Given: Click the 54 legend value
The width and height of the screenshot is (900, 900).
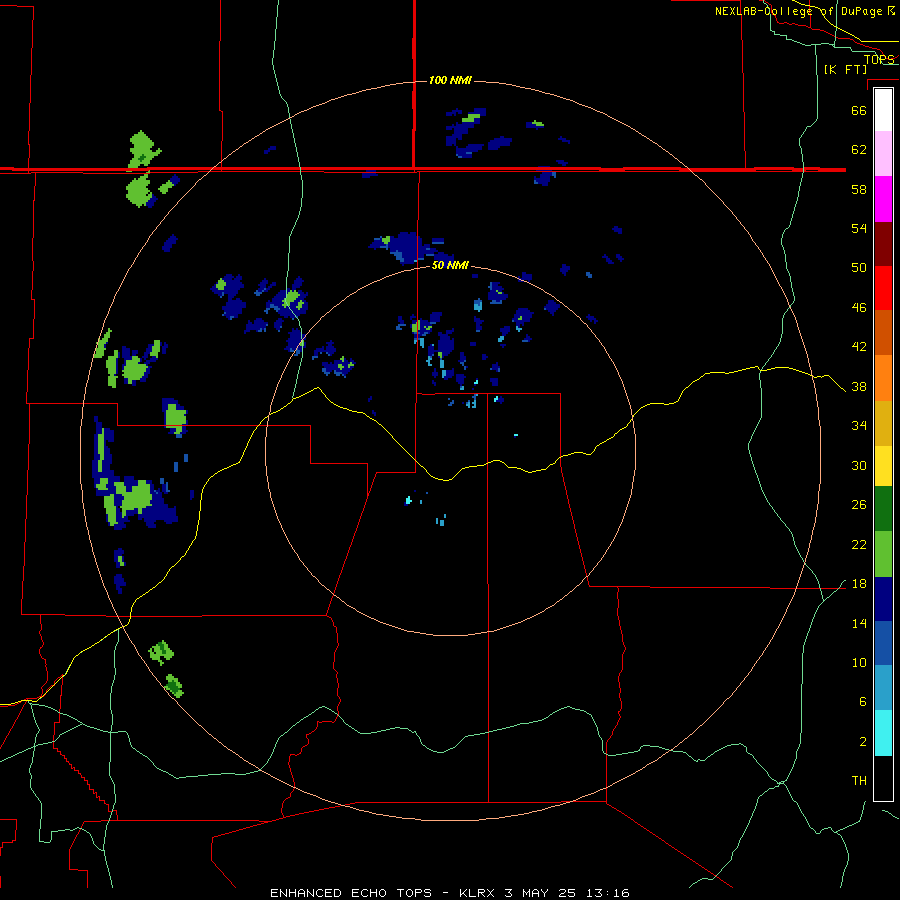Looking at the screenshot, I should click(859, 228).
